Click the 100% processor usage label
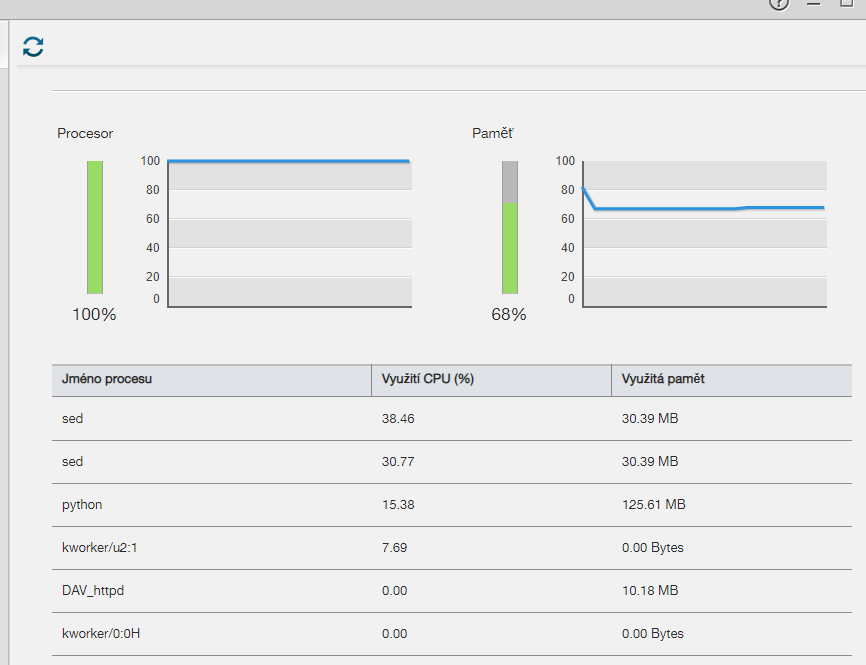This screenshot has width=866, height=665. pyautogui.click(x=94, y=315)
